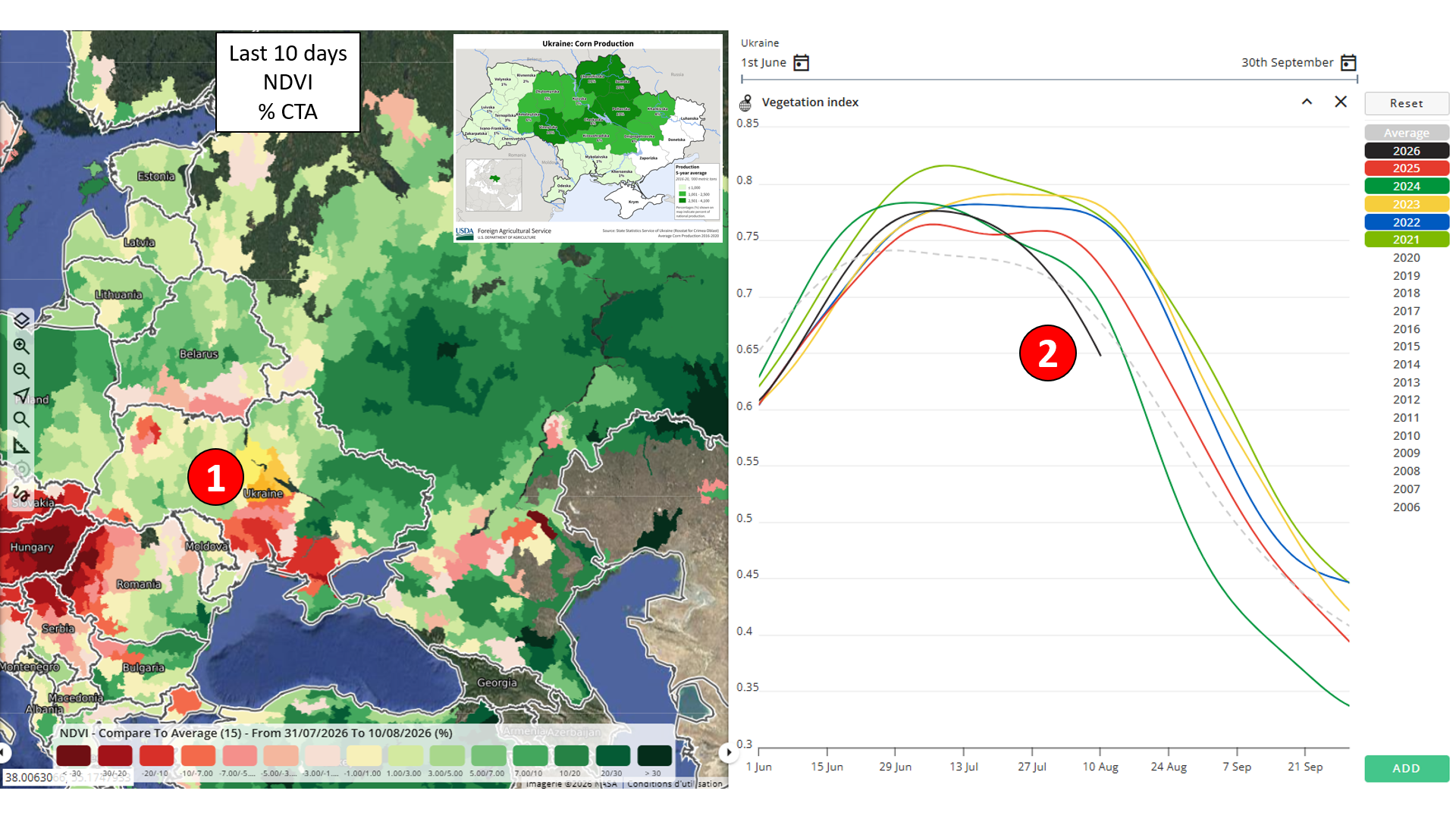The image size is (1456, 819).
Task: Select year 2012 in the list
Action: 1407,400
